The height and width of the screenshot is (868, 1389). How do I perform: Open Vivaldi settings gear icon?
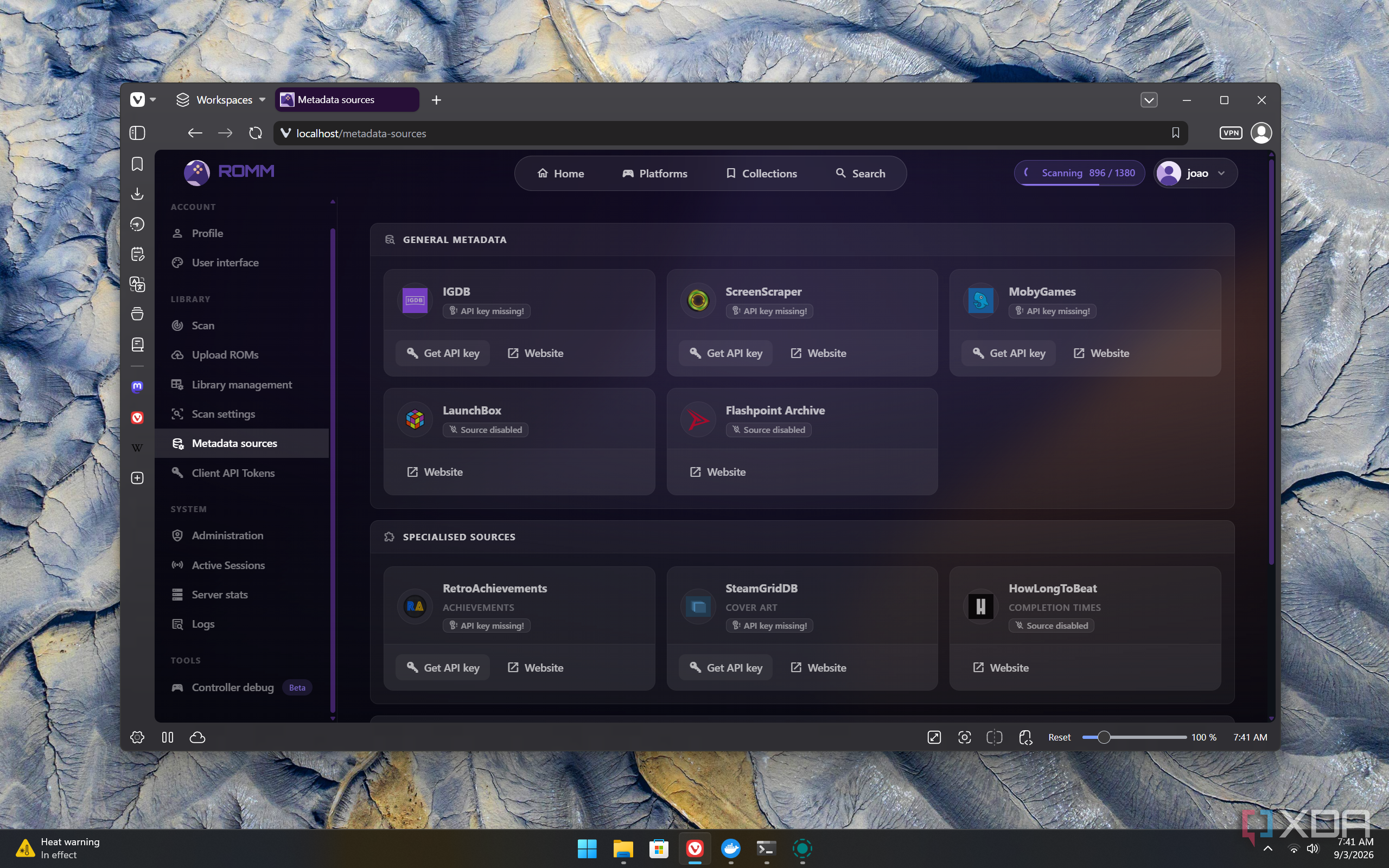137,737
